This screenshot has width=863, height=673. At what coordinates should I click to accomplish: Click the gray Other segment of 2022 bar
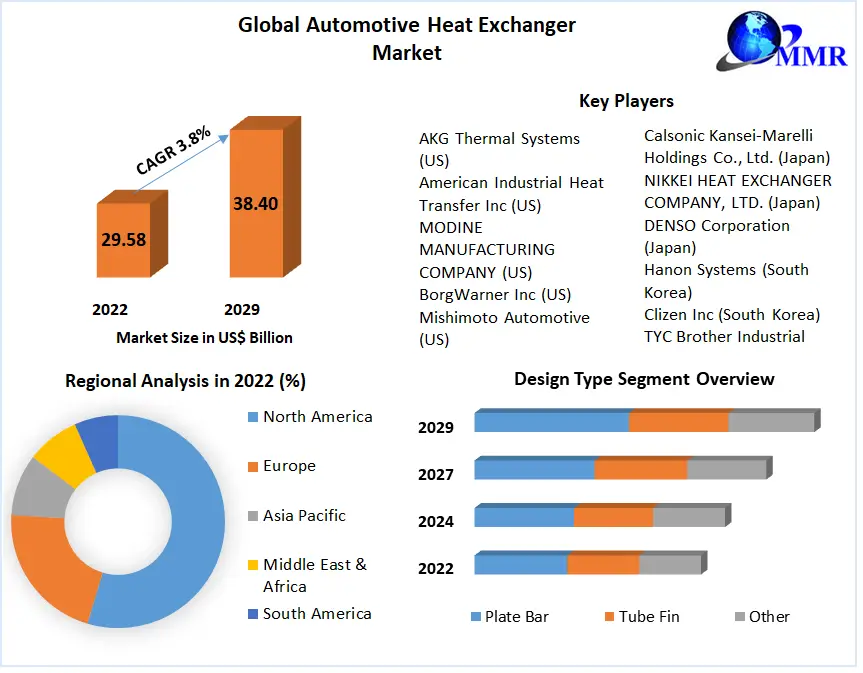coord(669,564)
